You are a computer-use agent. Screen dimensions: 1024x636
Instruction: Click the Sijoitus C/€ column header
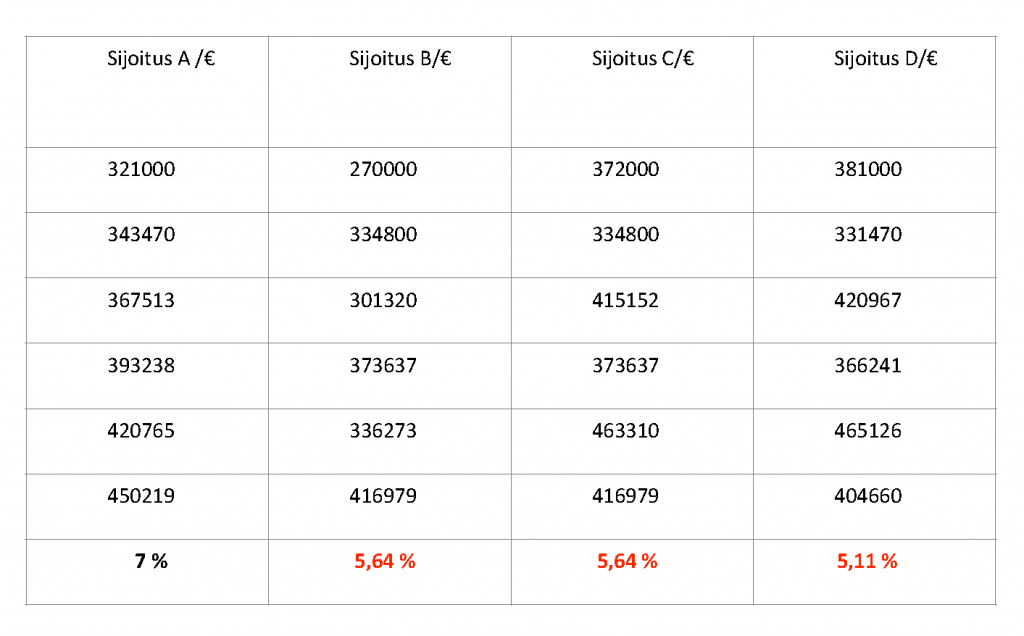click(x=643, y=58)
